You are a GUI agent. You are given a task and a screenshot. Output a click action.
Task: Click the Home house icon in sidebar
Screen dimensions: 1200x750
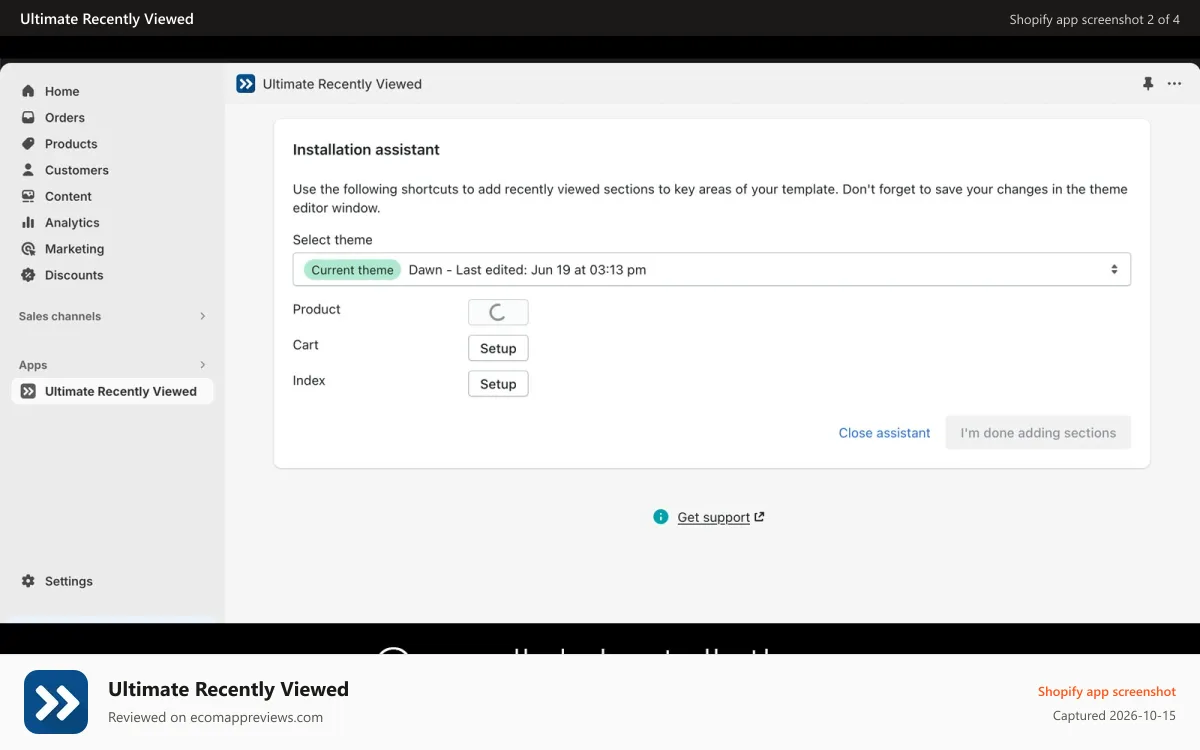[28, 91]
